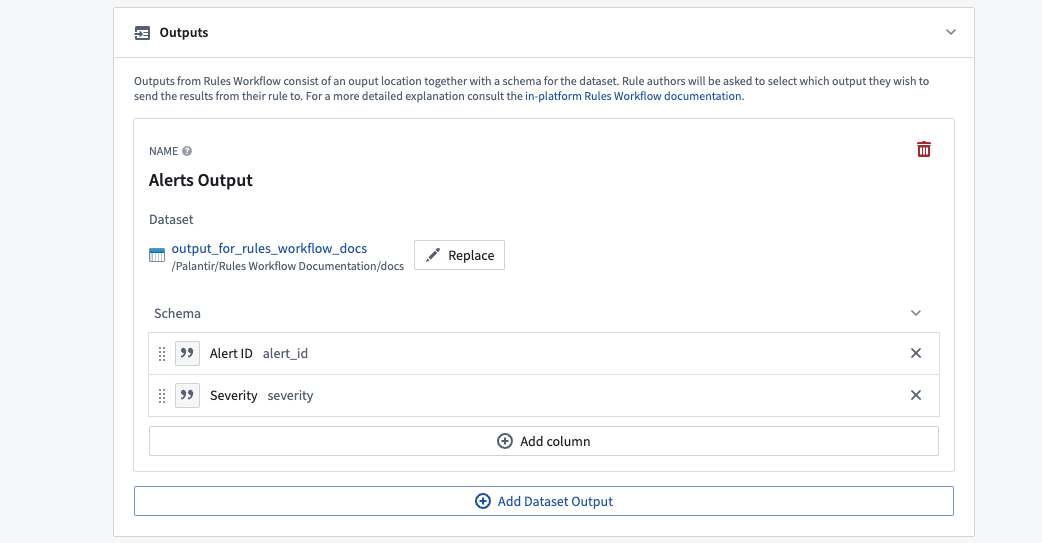Click the Replace dataset button
Screen dimensions: 1042x543
459,255
